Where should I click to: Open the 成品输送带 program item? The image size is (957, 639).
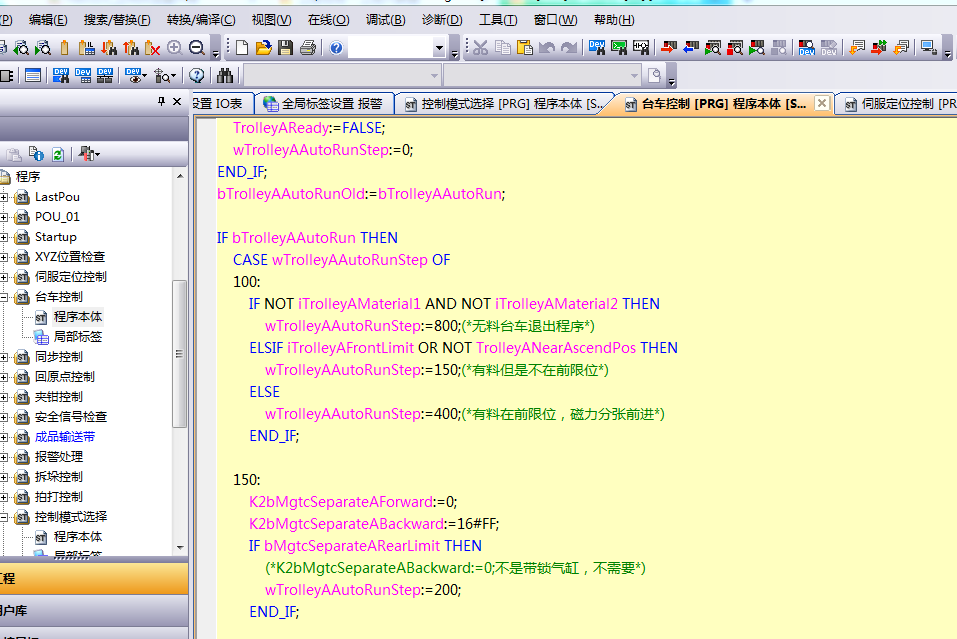tap(64, 437)
